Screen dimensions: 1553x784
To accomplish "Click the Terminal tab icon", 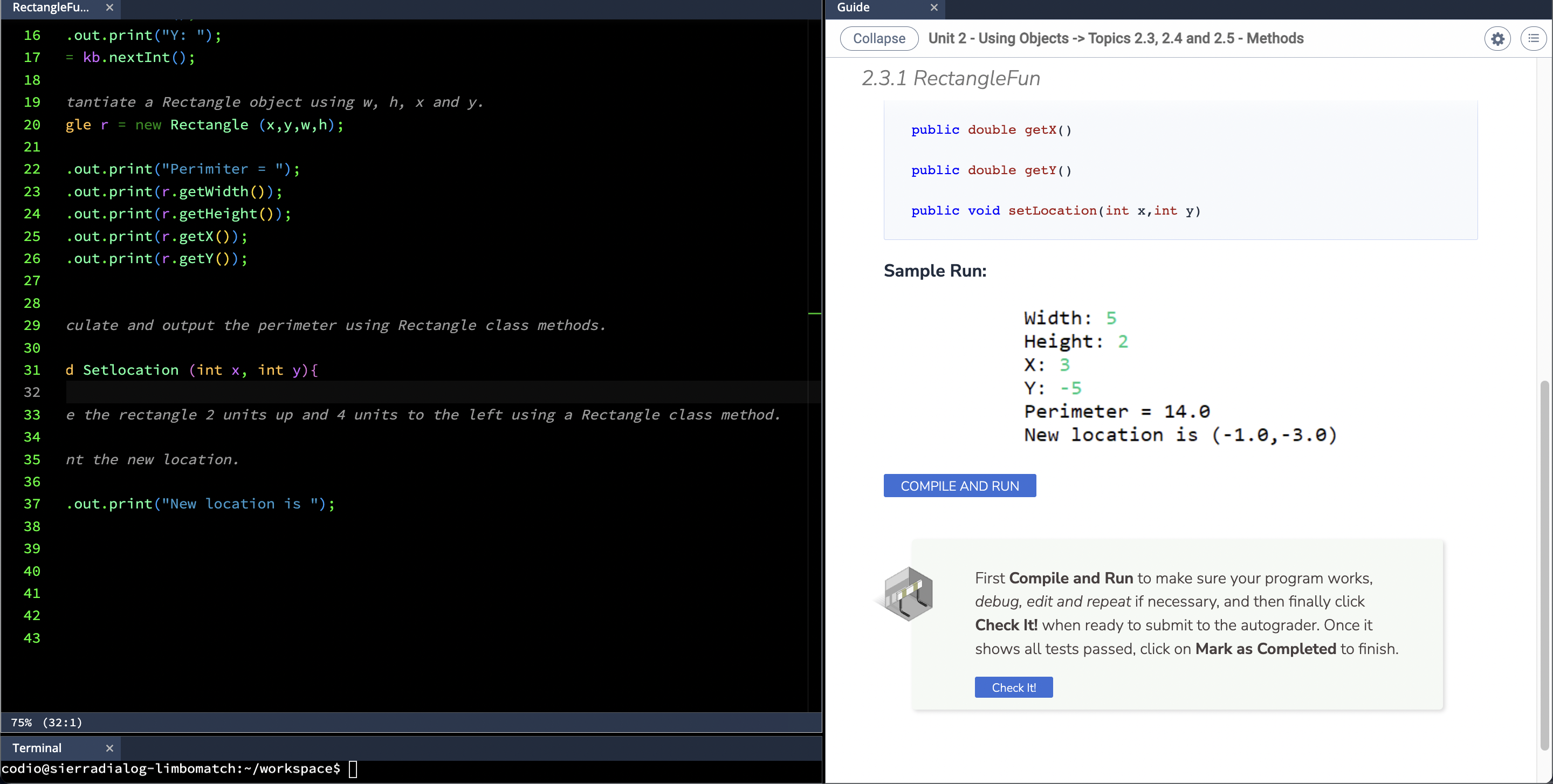I will pos(37,747).
